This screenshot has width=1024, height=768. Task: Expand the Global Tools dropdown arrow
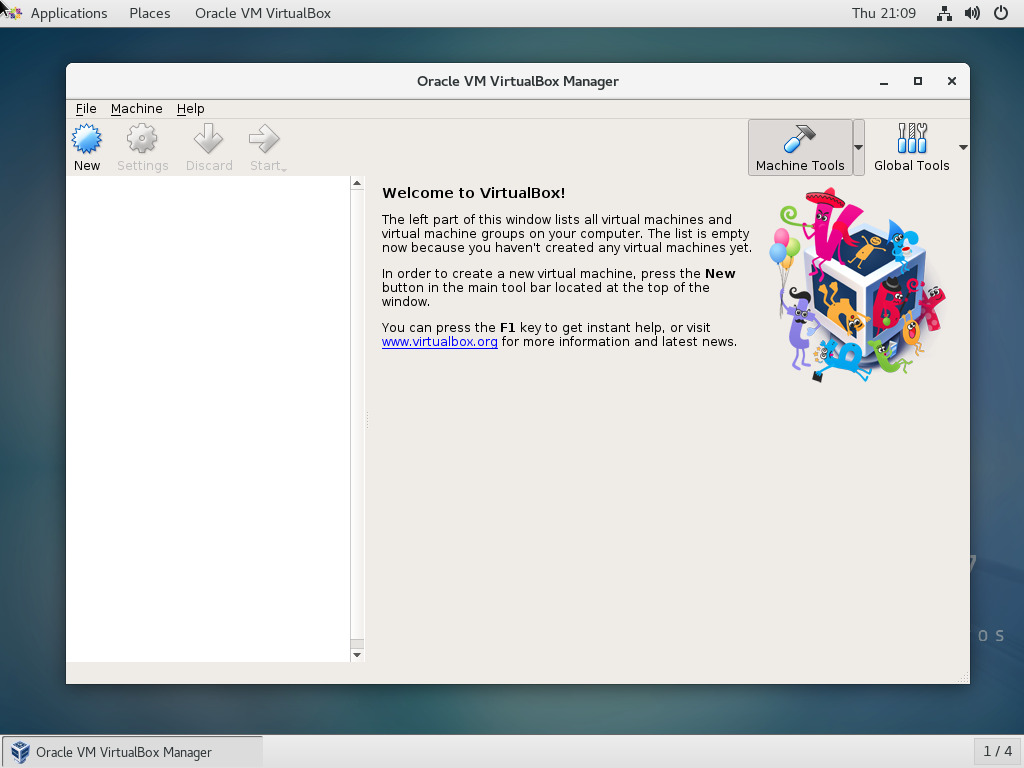point(963,148)
